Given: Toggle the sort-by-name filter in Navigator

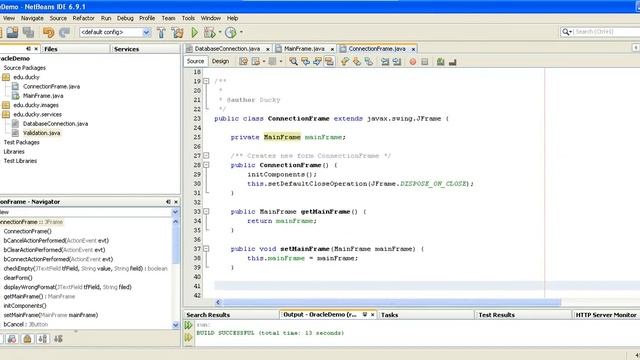Looking at the screenshot, I should tap(42, 339).
